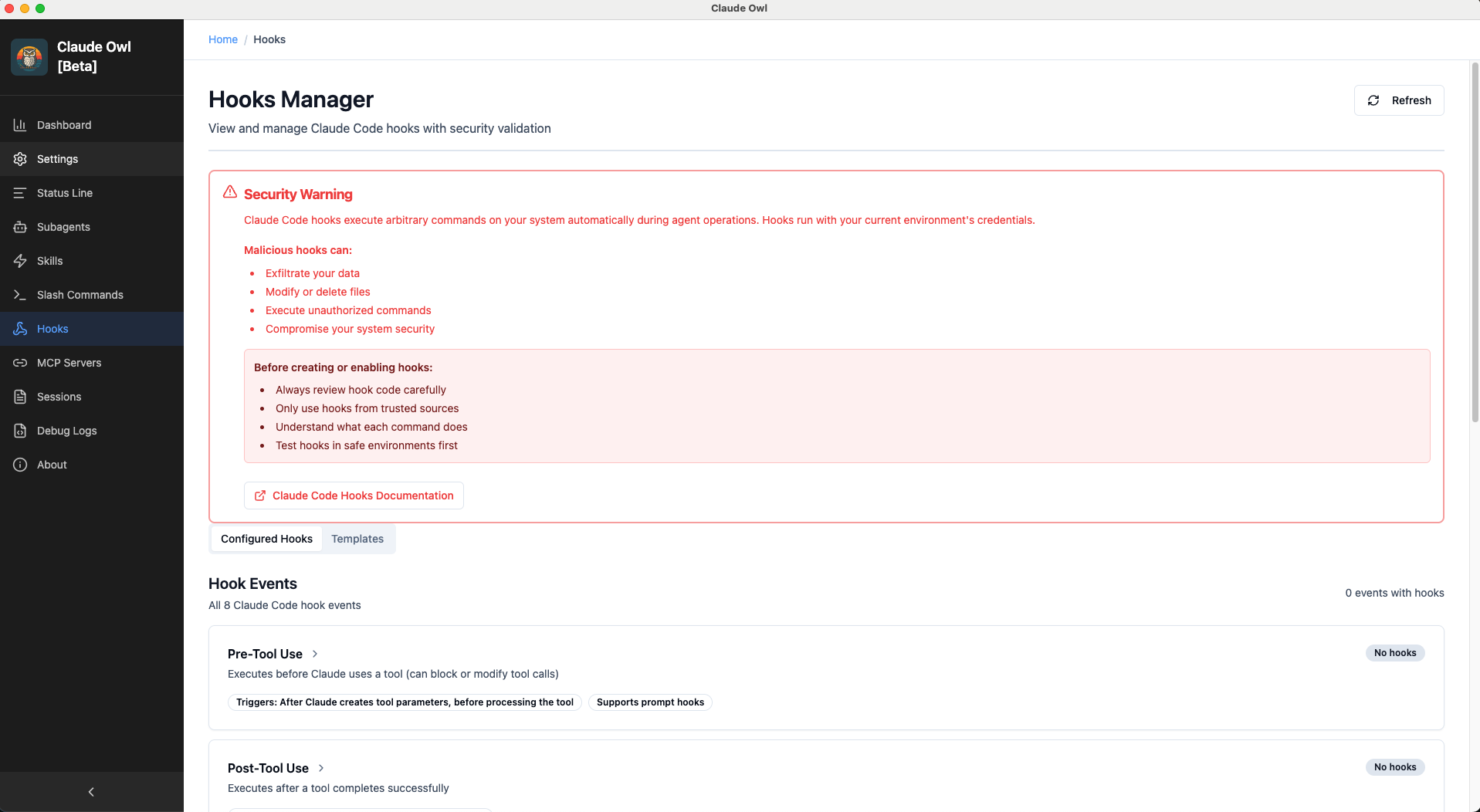Click the green macOS fullscreen button
Viewport: 1480px width, 812px height.
(x=40, y=8)
